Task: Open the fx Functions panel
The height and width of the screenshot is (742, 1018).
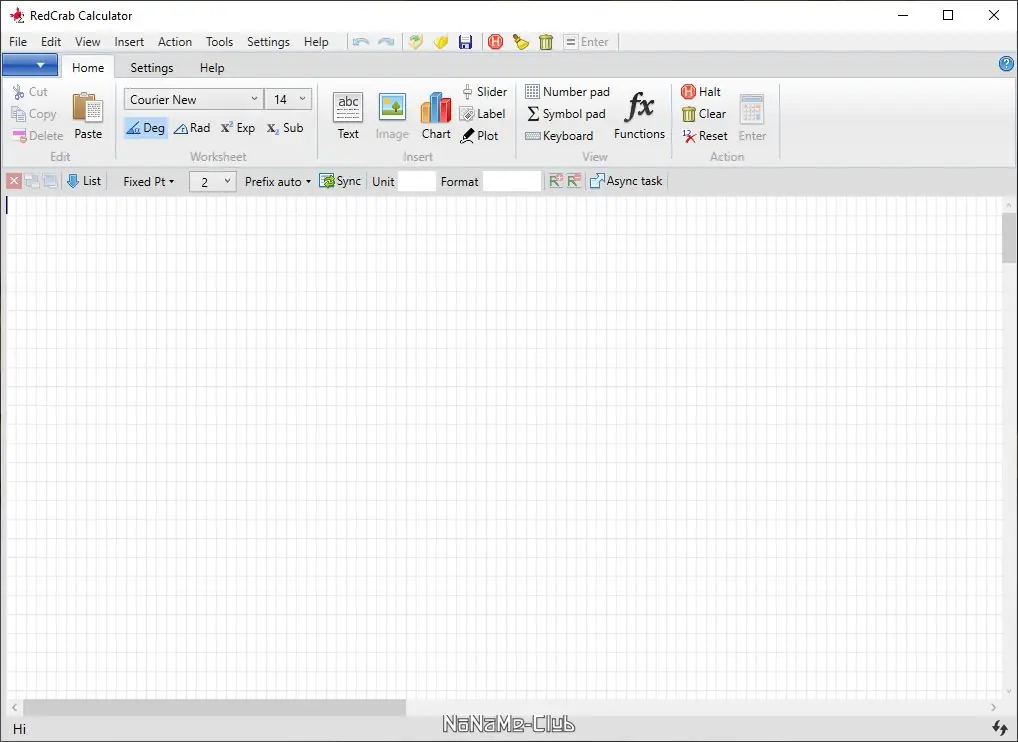Action: point(639,116)
